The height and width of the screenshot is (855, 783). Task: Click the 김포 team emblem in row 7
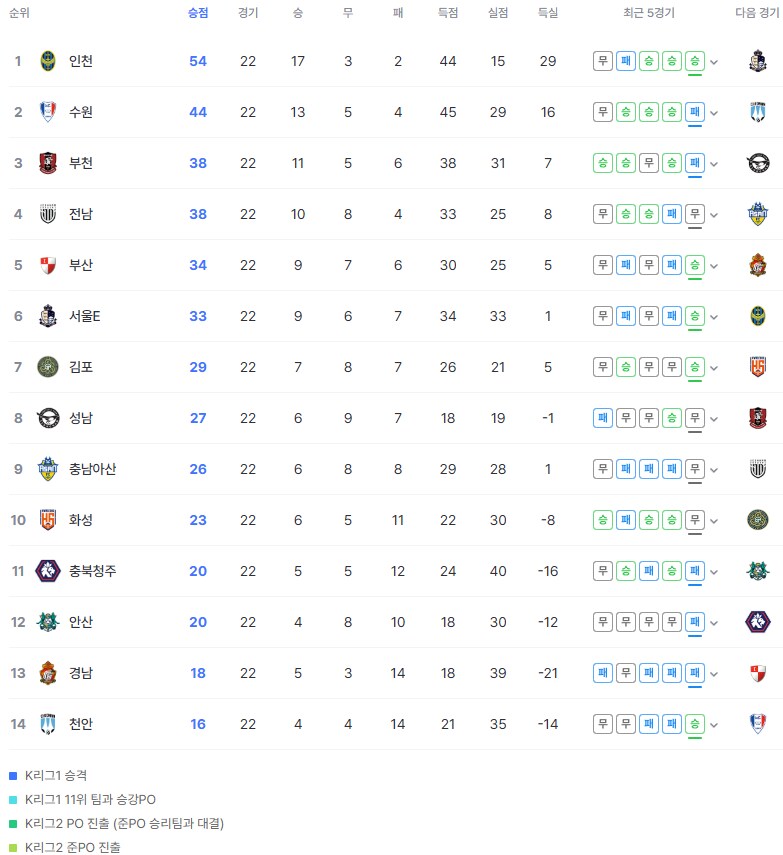(x=48, y=367)
